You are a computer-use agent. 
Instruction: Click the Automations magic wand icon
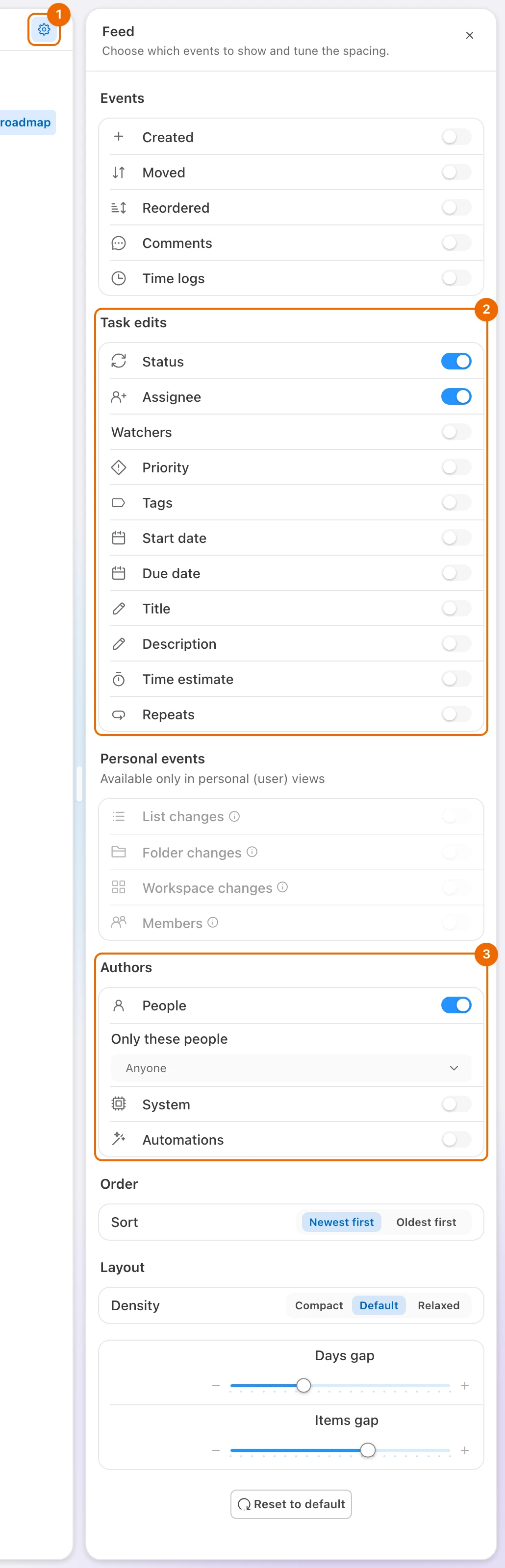[119, 1139]
